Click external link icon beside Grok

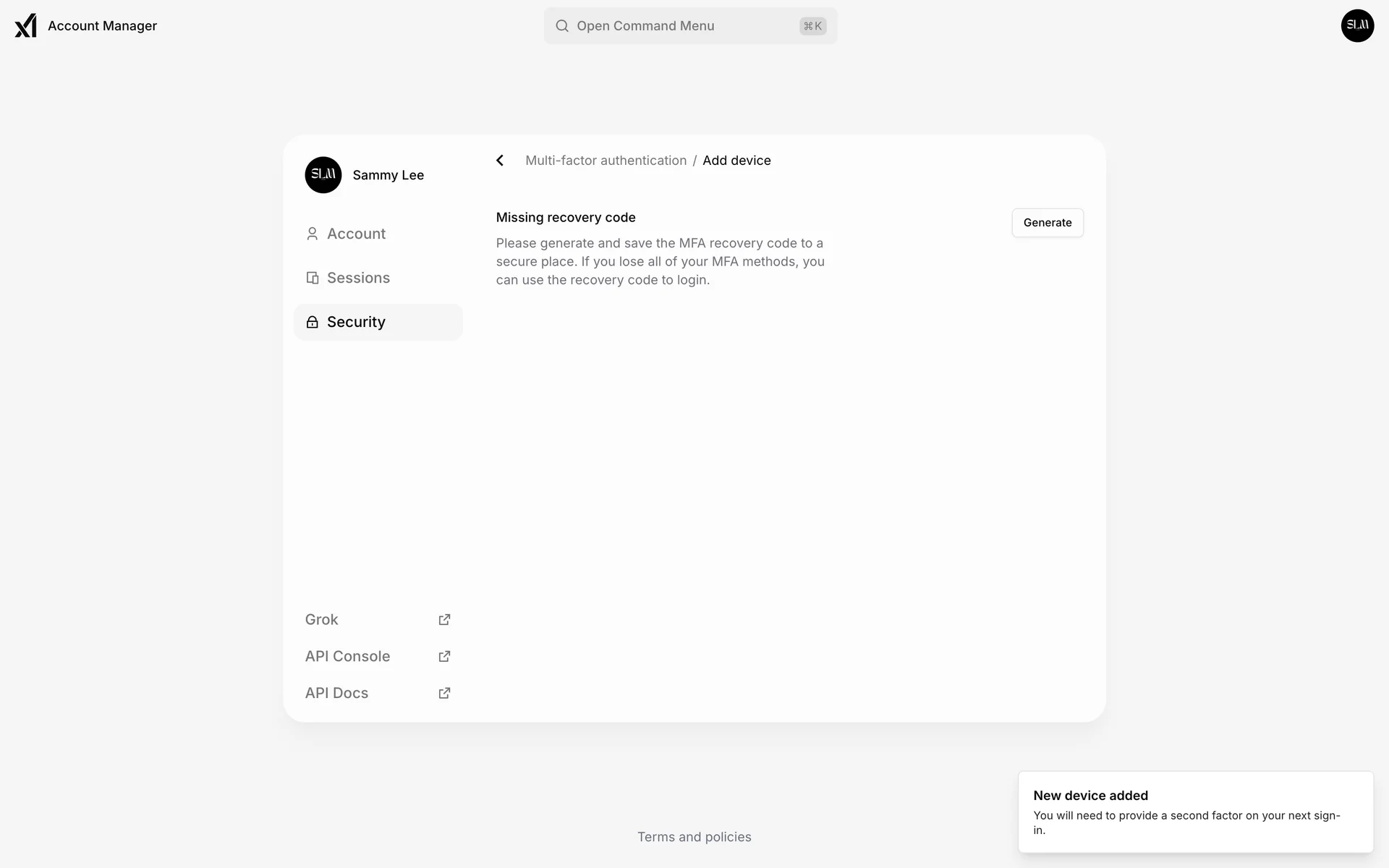coord(444,620)
